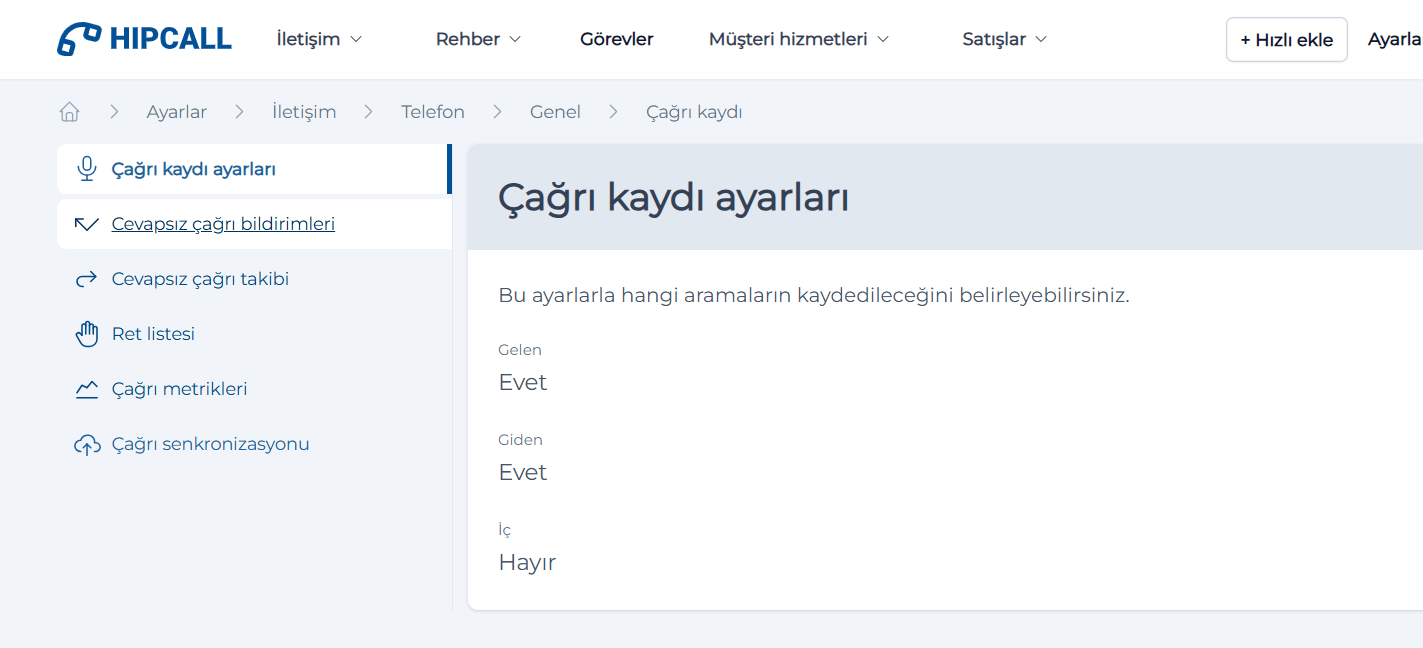This screenshot has width=1423, height=648.
Task: Navigate to Telefon breadcrumb link
Action: [x=433, y=112]
